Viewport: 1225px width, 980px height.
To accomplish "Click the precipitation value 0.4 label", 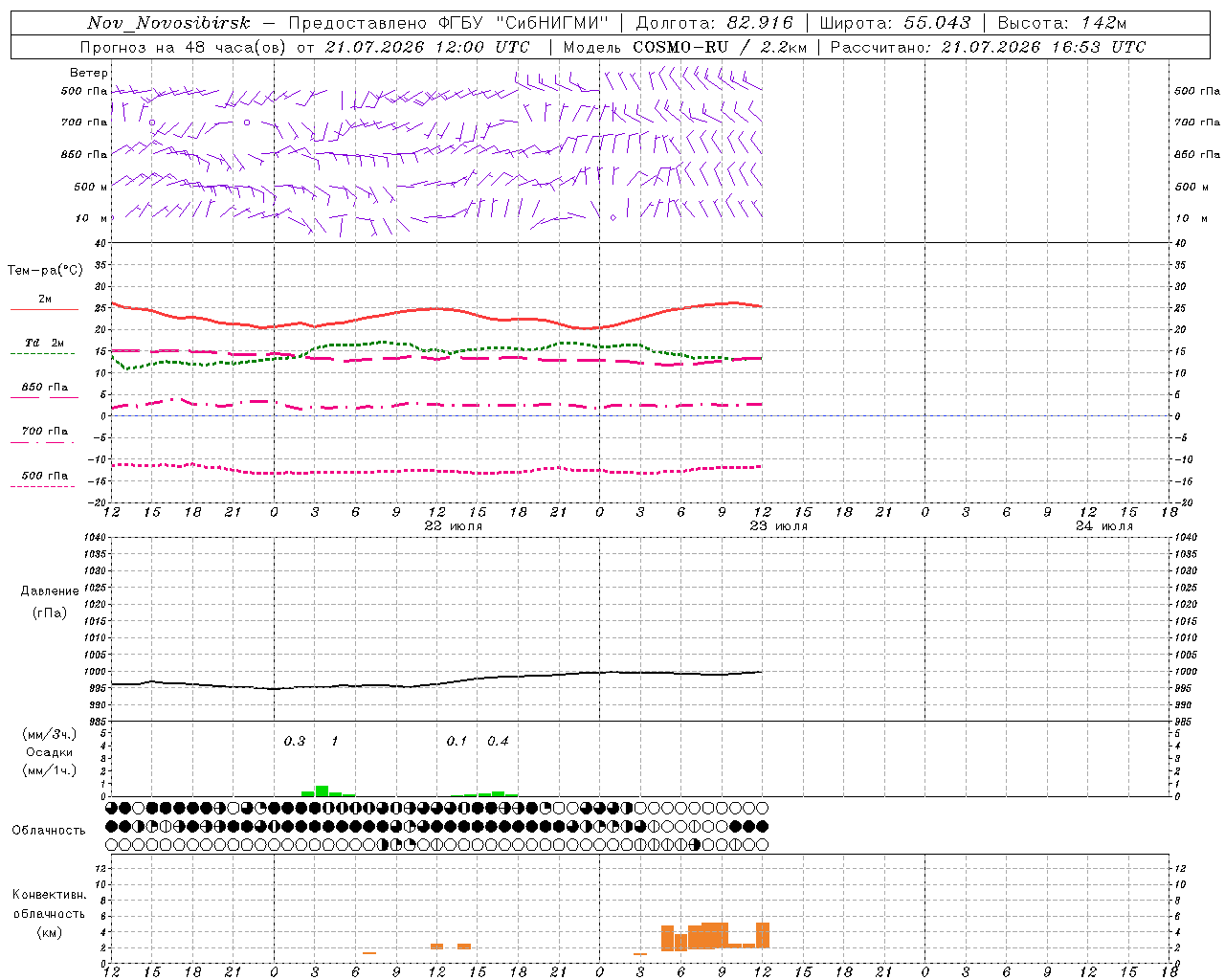I will [x=498, y=741].
